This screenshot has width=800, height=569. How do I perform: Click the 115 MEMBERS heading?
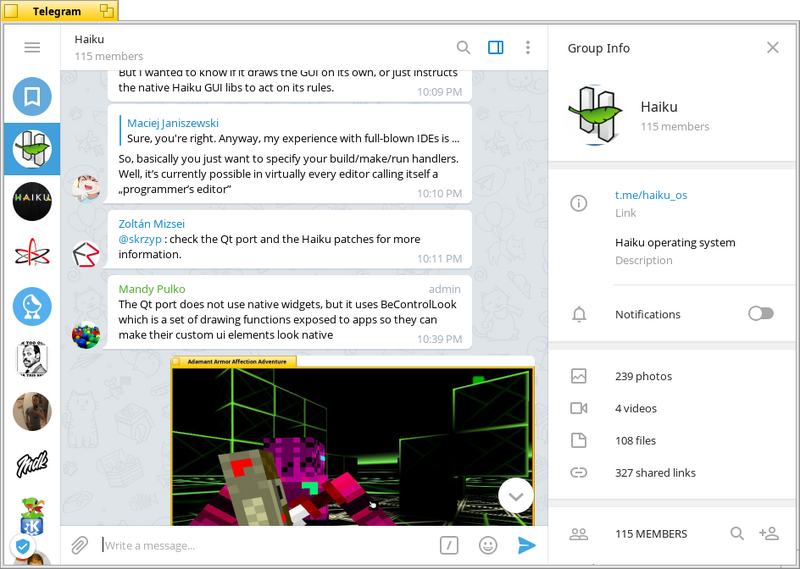[651, 534]
